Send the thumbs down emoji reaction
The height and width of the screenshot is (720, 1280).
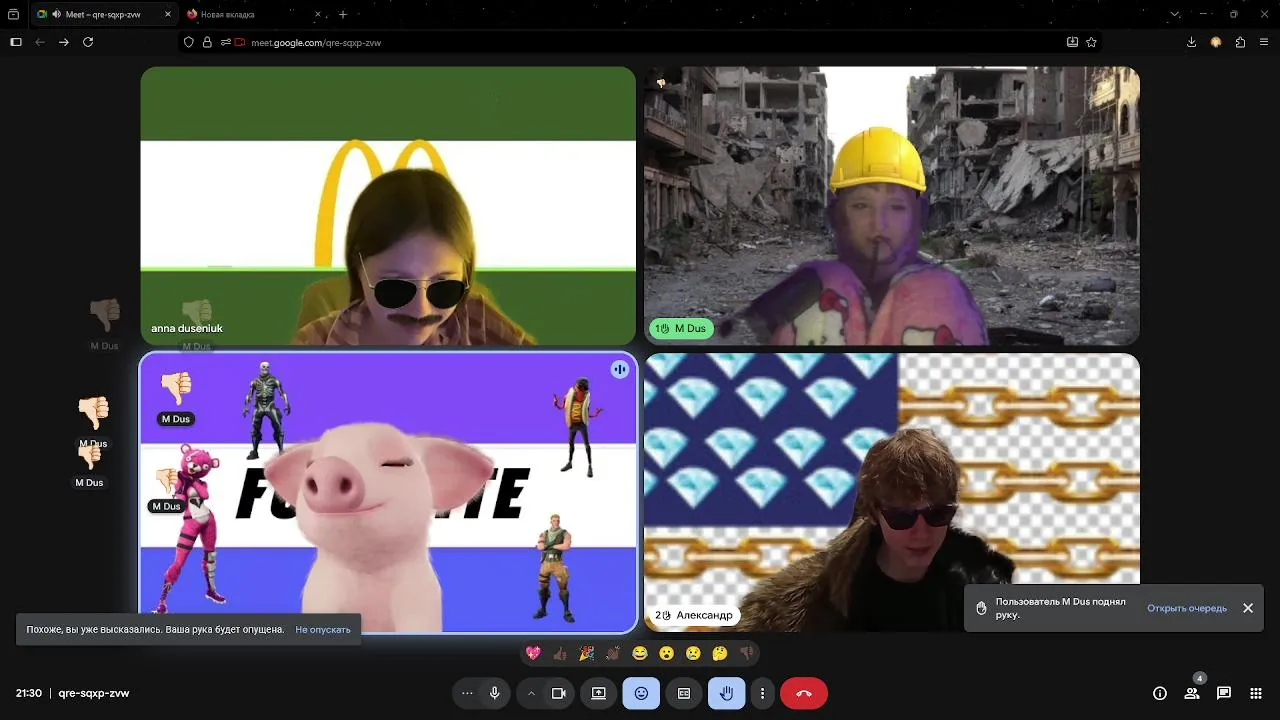coord(746,653)
